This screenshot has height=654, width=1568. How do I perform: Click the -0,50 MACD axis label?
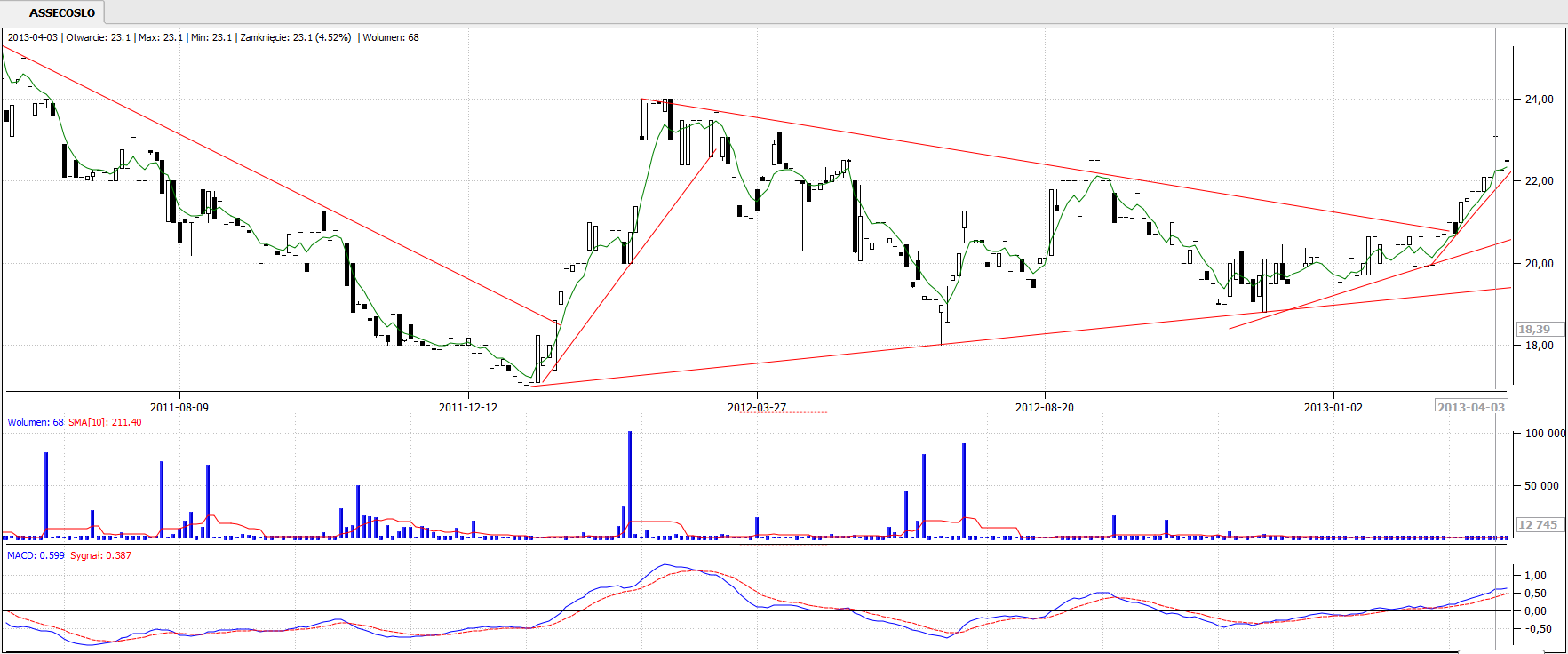point(1536,629)
